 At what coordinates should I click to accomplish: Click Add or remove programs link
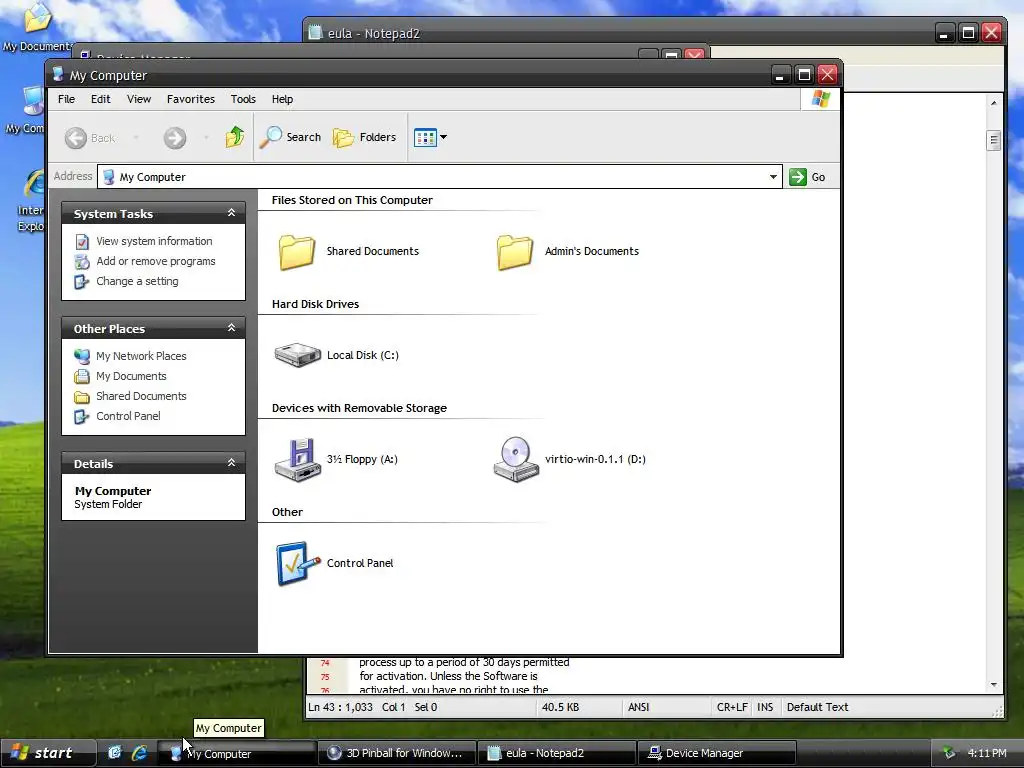[x=155, y=261]
